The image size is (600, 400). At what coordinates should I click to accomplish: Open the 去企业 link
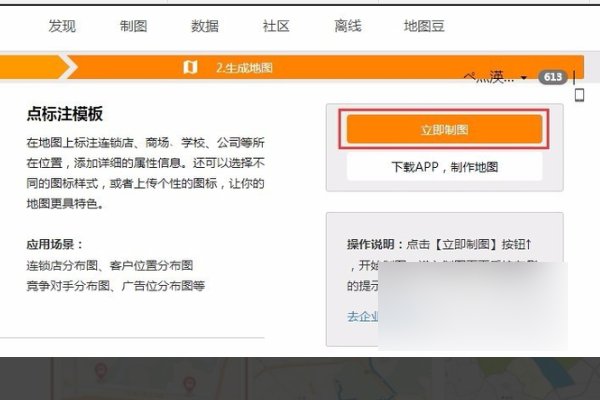tap(363, 317)
